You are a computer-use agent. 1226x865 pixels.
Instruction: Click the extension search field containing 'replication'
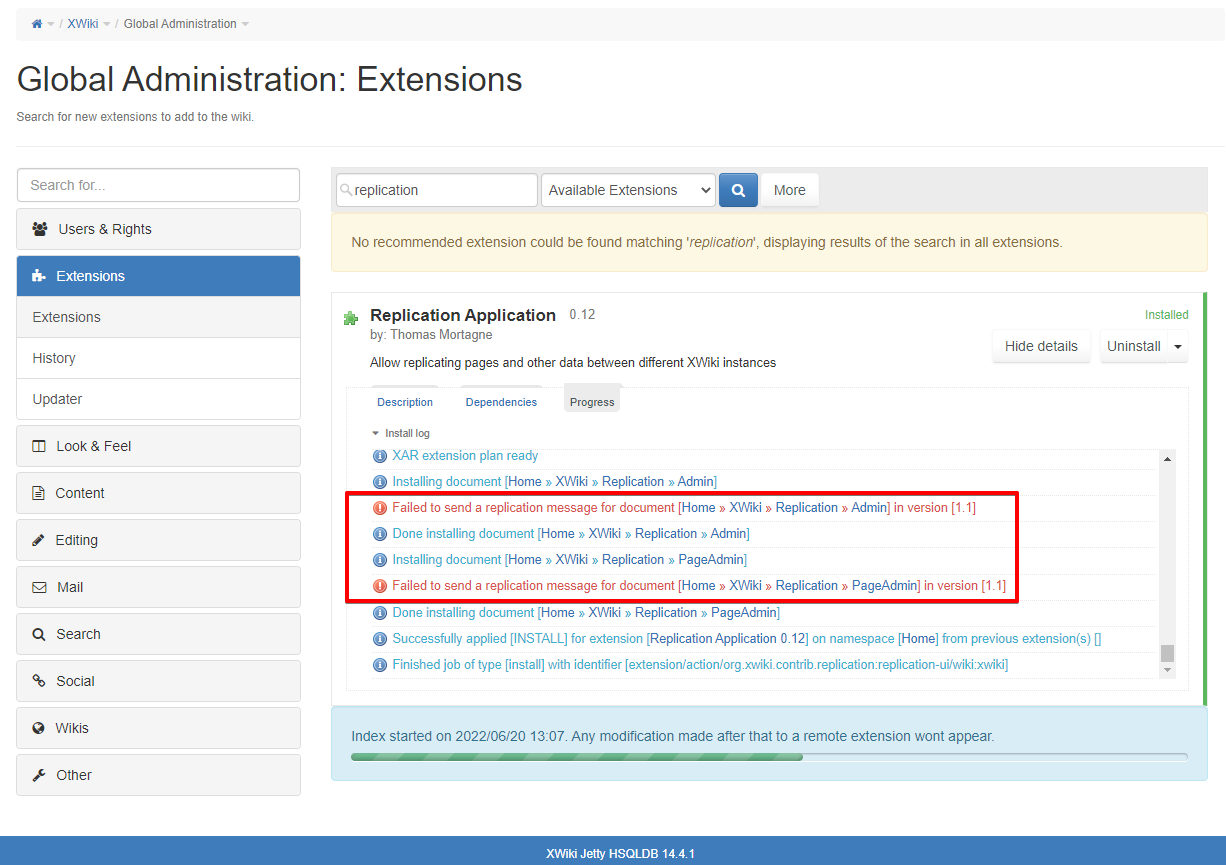pyautogui.click(x=437, y=190)
